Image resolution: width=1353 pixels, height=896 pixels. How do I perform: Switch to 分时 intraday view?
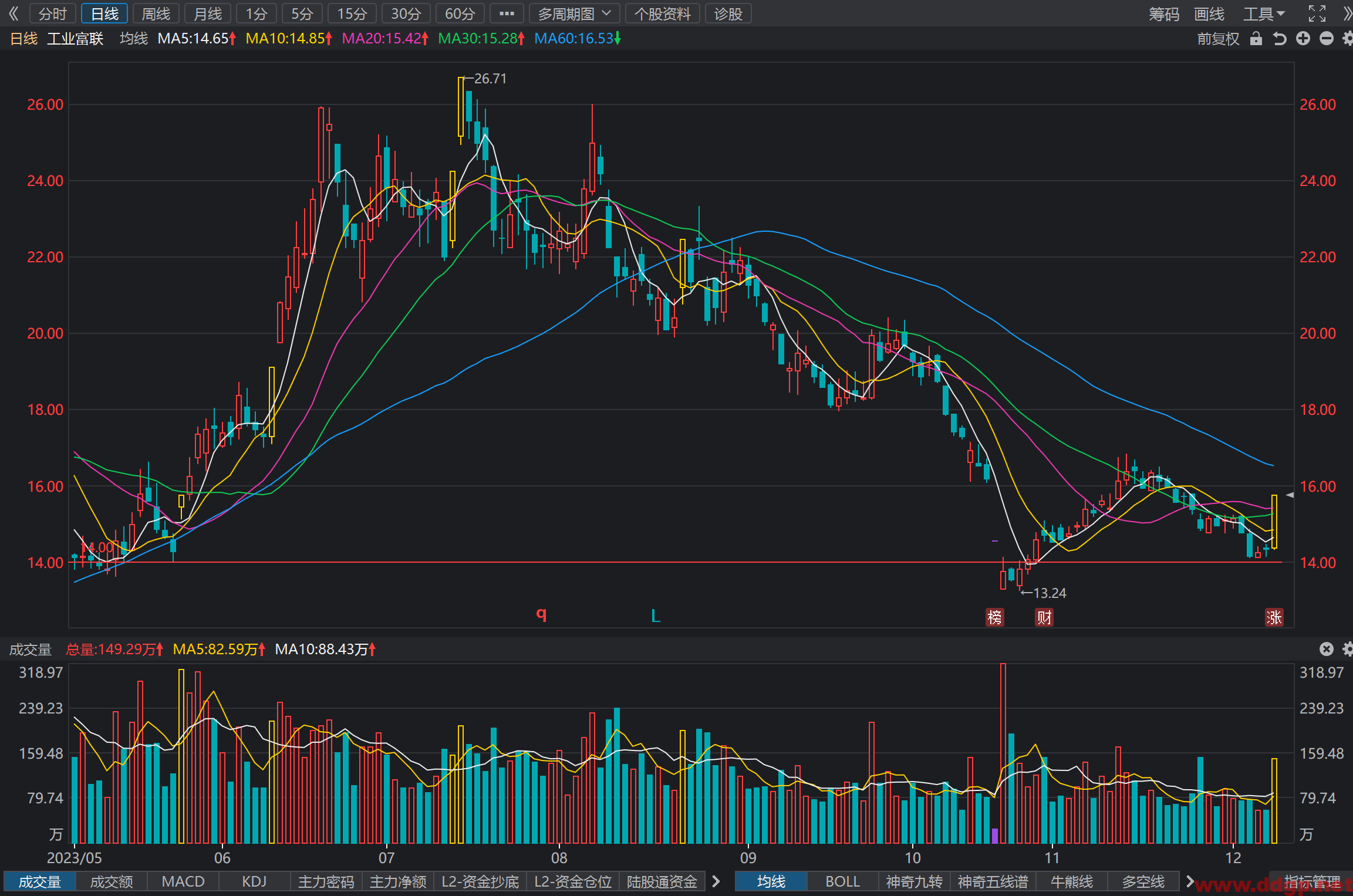pos(53,13)
